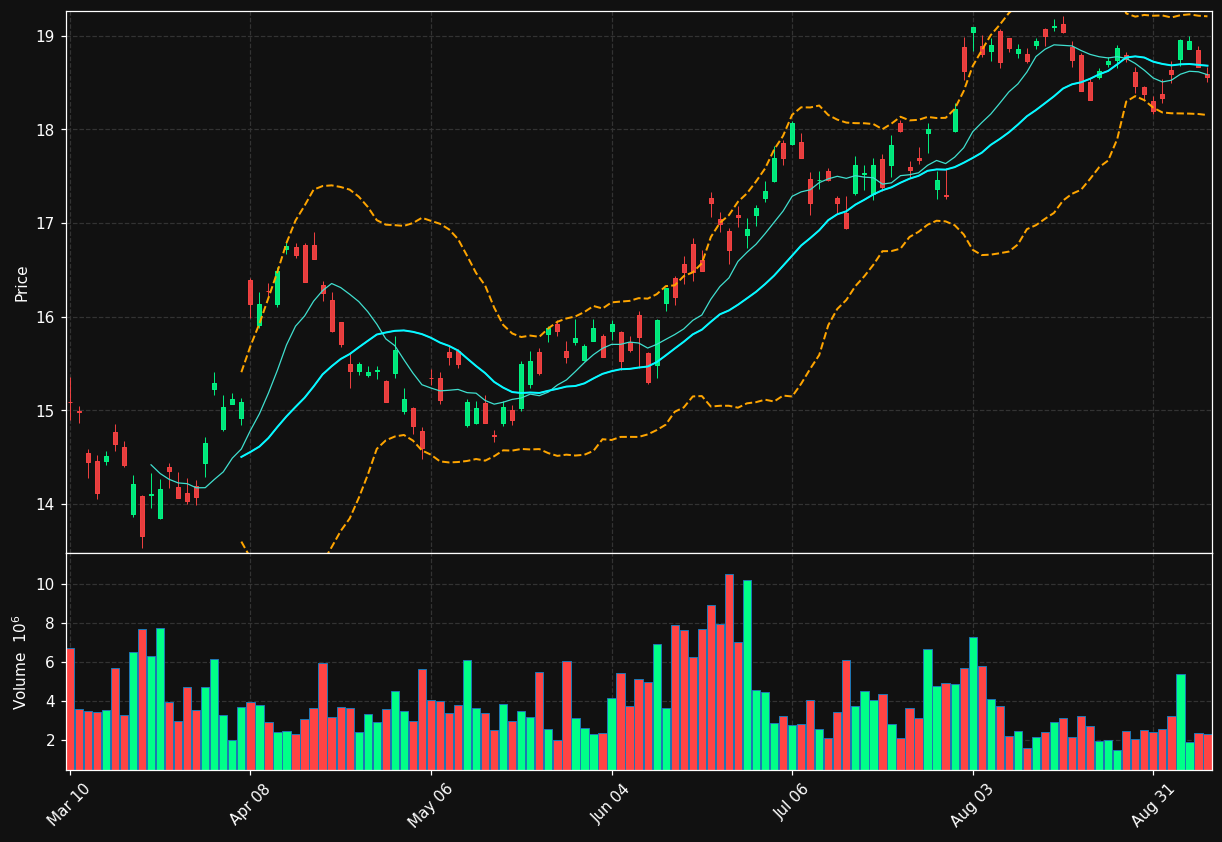The height and width of the screenshot is (842, 1222).
Task: Click the Mar 10 date label
Action: pos(68,804)
